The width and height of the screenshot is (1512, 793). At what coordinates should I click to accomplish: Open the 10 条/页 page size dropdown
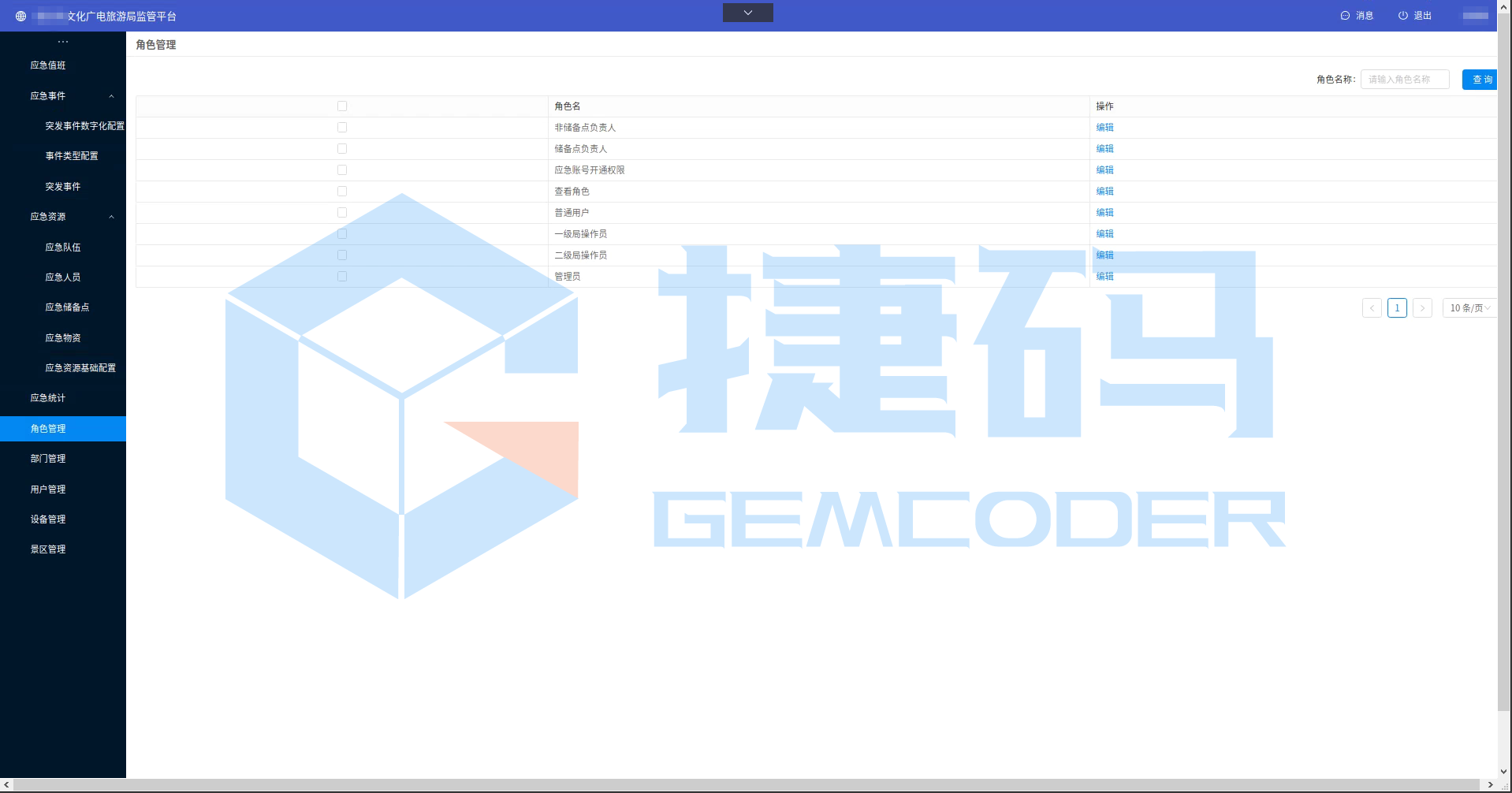tap(1469, 308)
